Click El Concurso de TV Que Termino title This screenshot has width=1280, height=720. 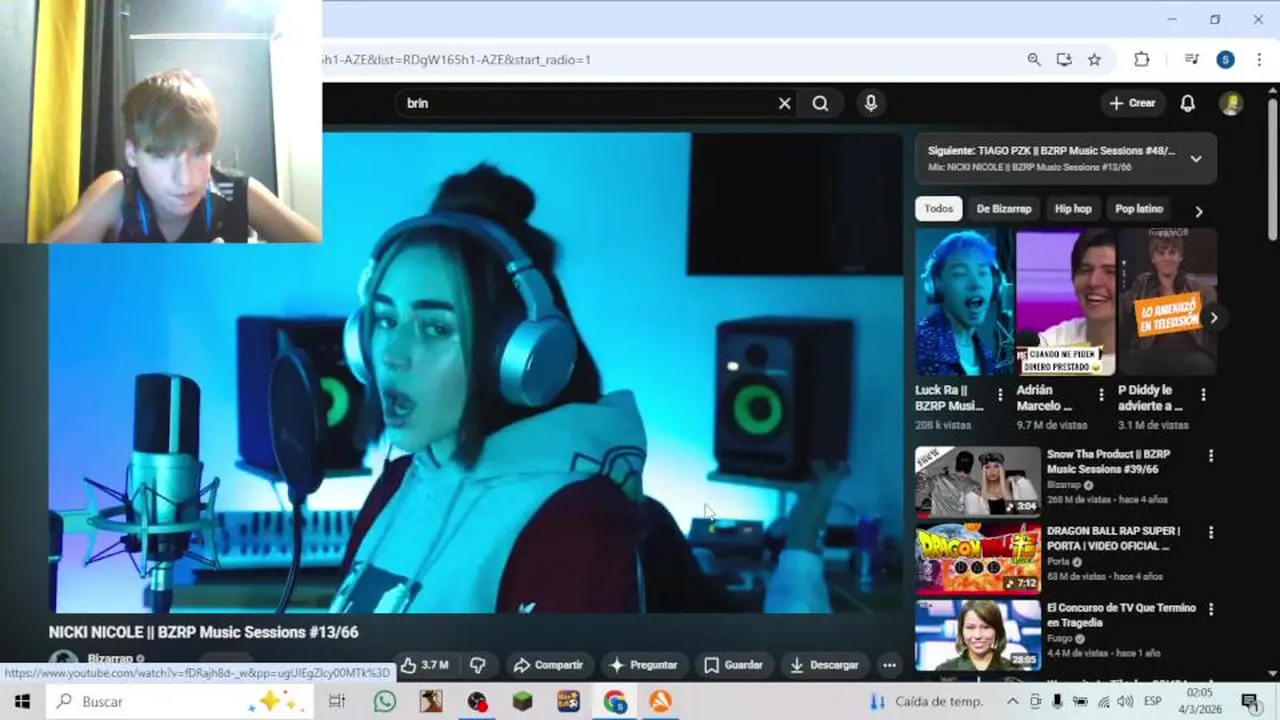tap(1121, 615)
